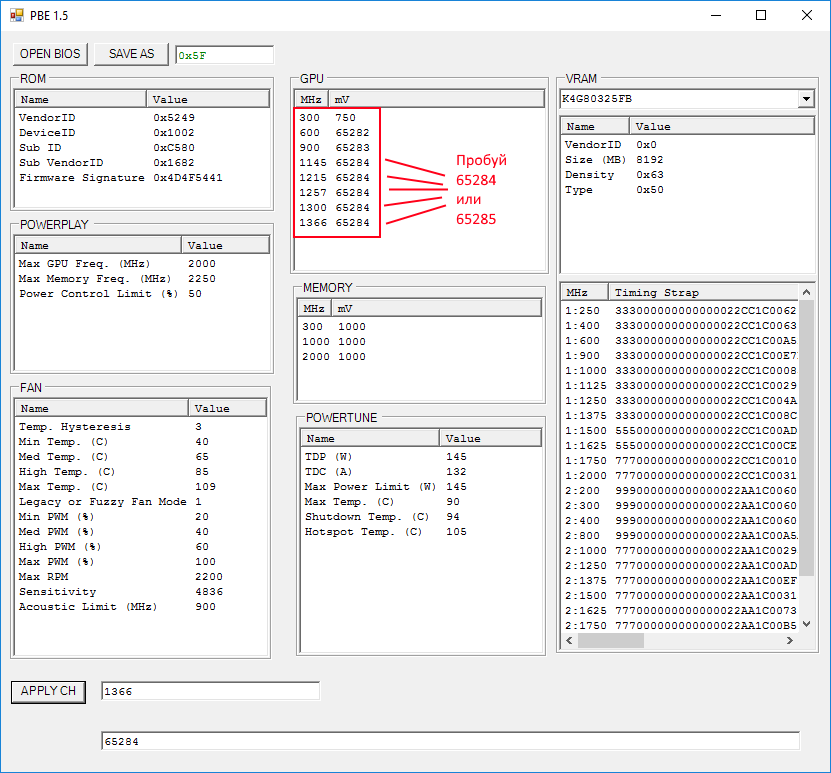Click the PBE 1.5 app icon
The width and height of the screenshot is (831, 773).
(x=16, y=15)
